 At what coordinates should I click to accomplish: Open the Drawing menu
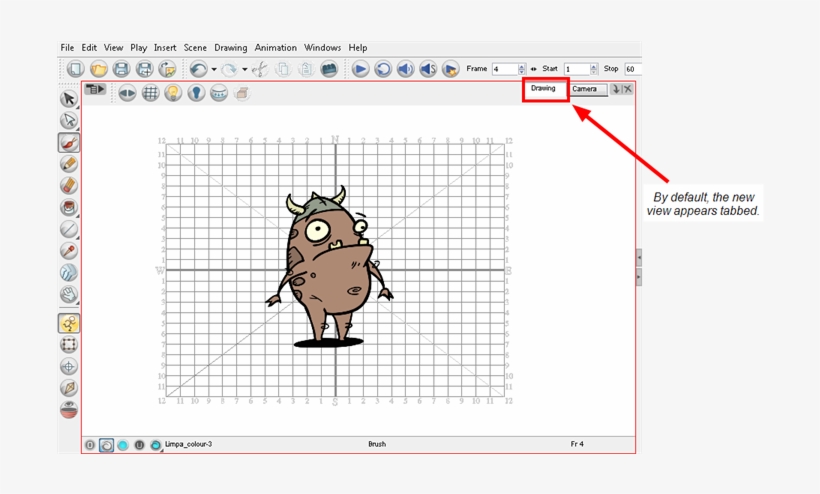tap(231, 48)
